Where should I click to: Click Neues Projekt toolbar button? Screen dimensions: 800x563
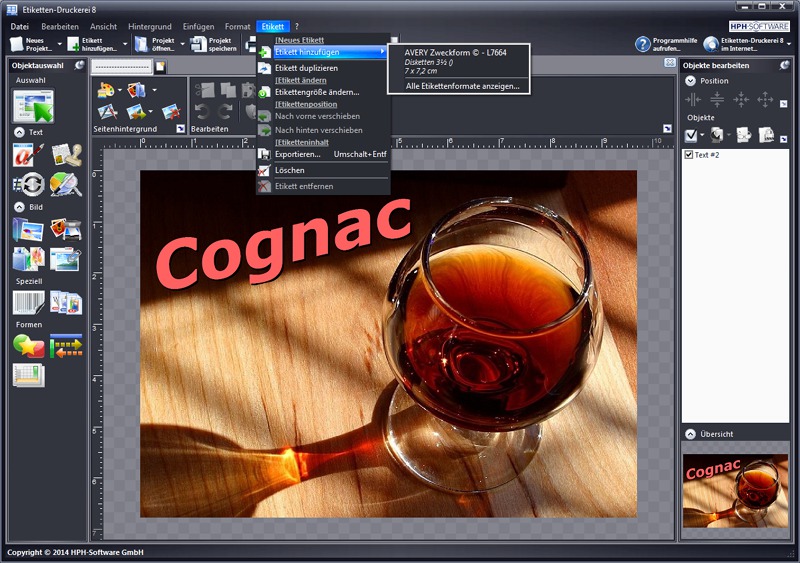(32, 44)
